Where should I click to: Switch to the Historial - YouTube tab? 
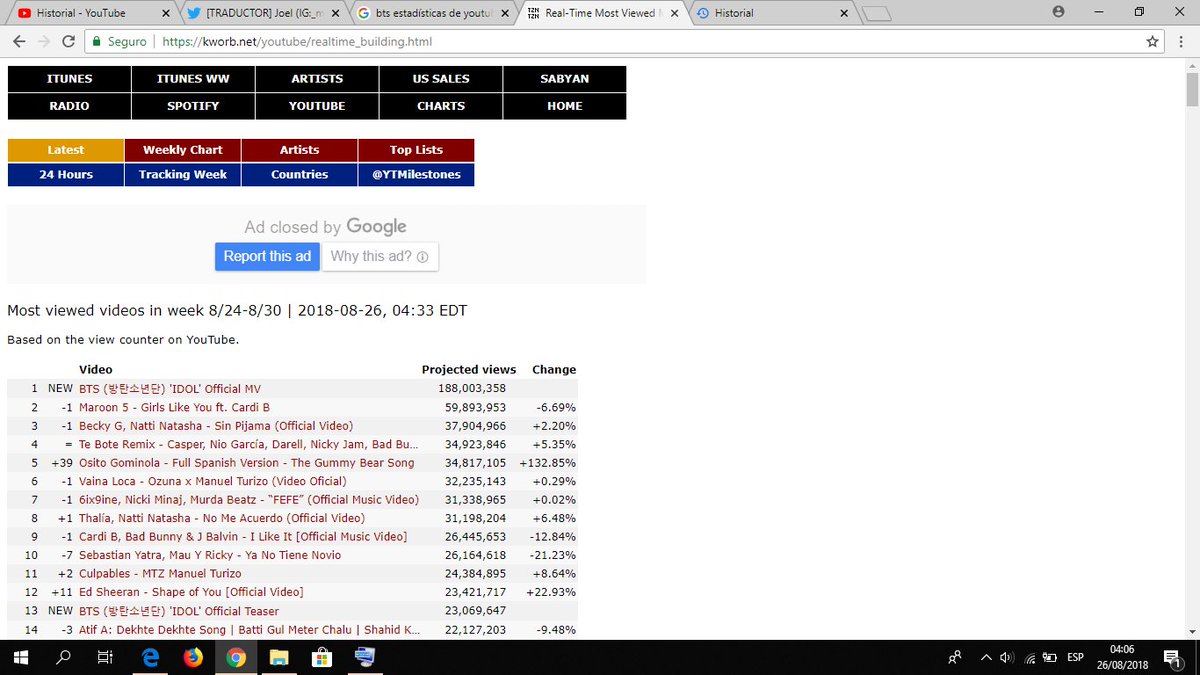click(90, 13)
